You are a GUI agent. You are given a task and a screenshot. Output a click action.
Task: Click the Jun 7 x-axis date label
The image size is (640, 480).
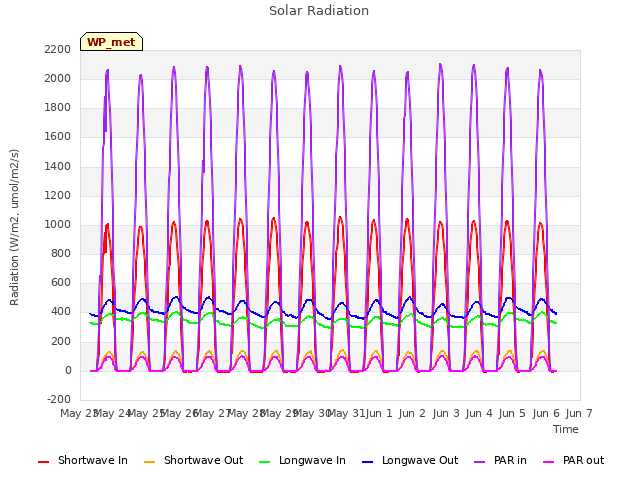tap(579, 413)
